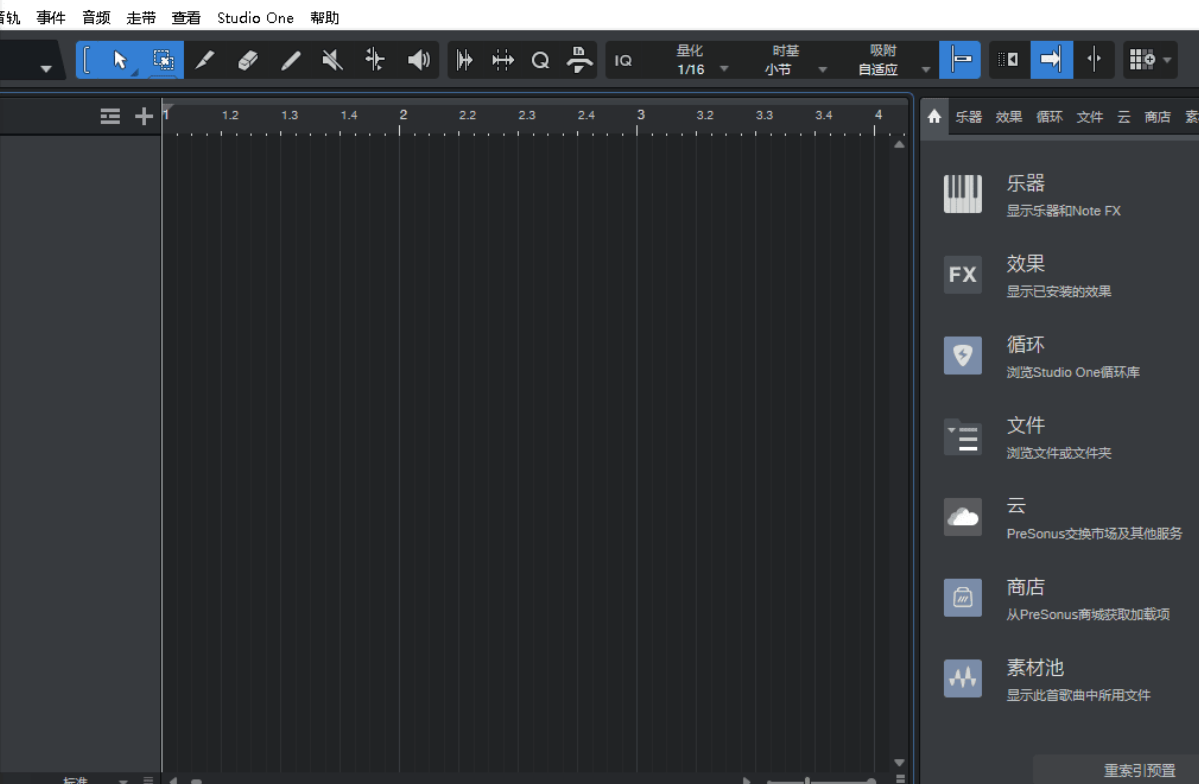Screen dimensions: 1199x784
Task: Select the Split (knife) tool
Action: tap(204, 60)
